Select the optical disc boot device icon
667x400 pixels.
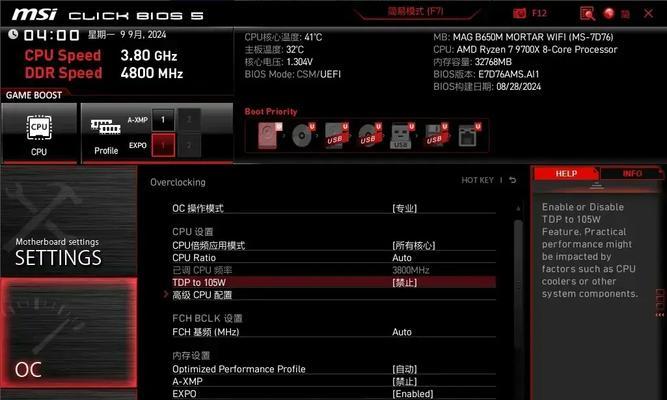click(x=303, y=135)
